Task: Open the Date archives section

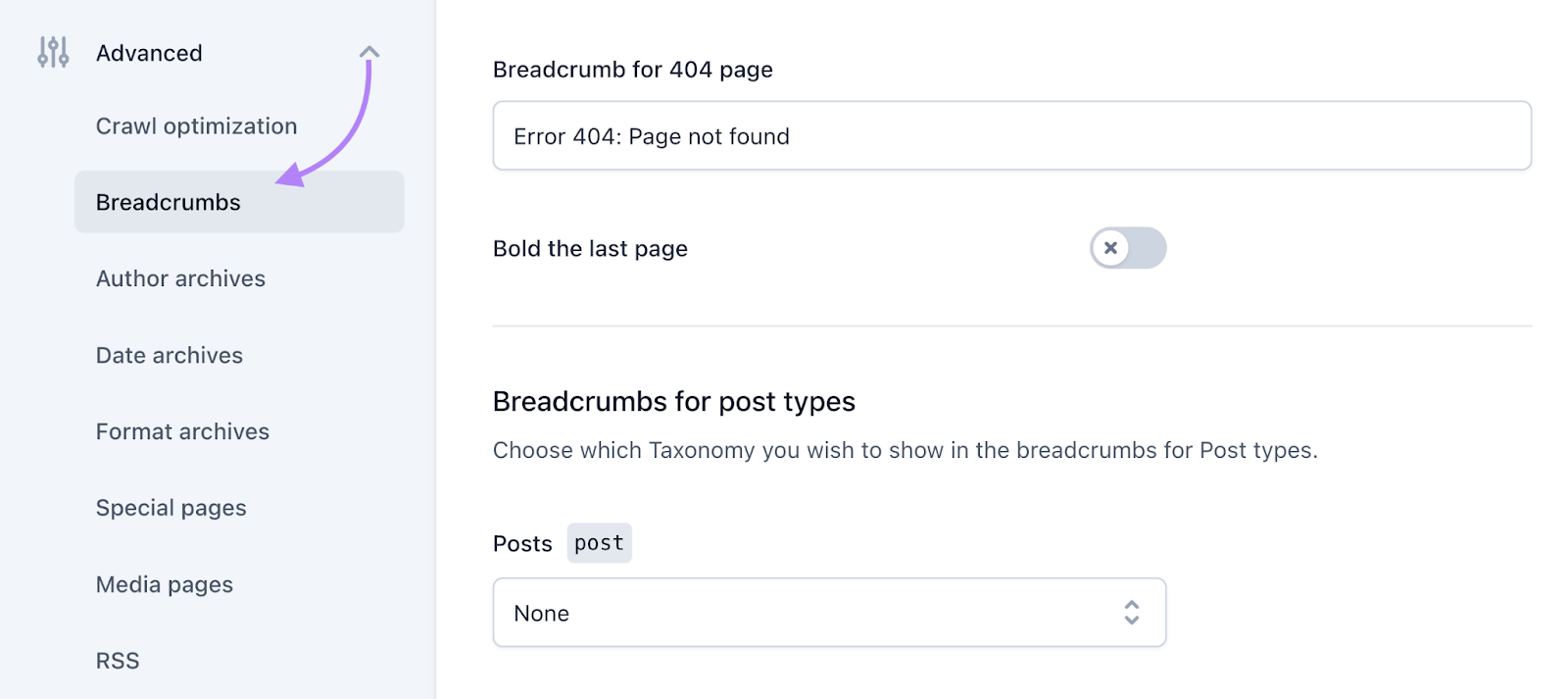Action: point(169,355)
